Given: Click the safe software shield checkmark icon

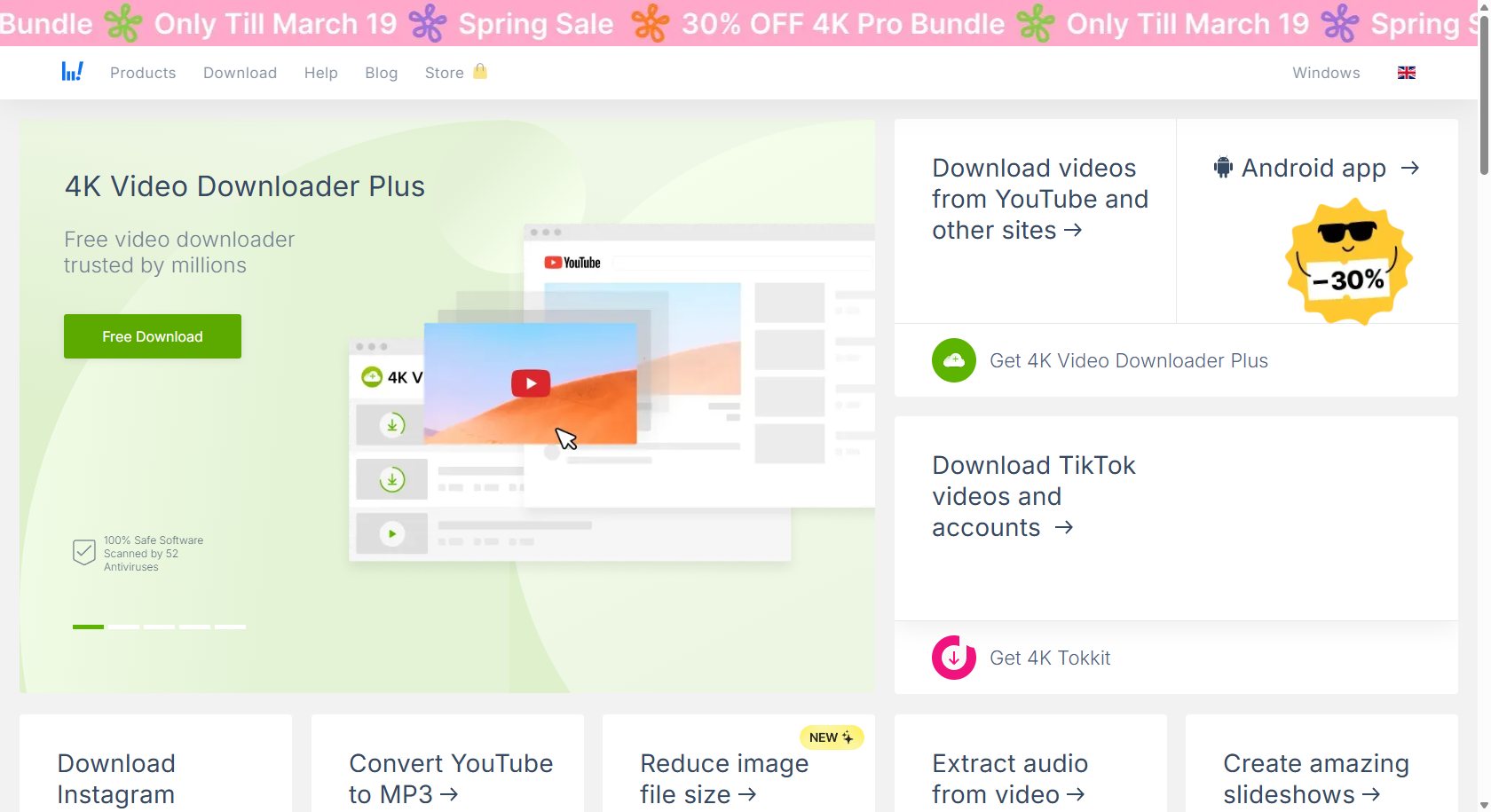Looking at the screenshot, I should tap(83, 553).
